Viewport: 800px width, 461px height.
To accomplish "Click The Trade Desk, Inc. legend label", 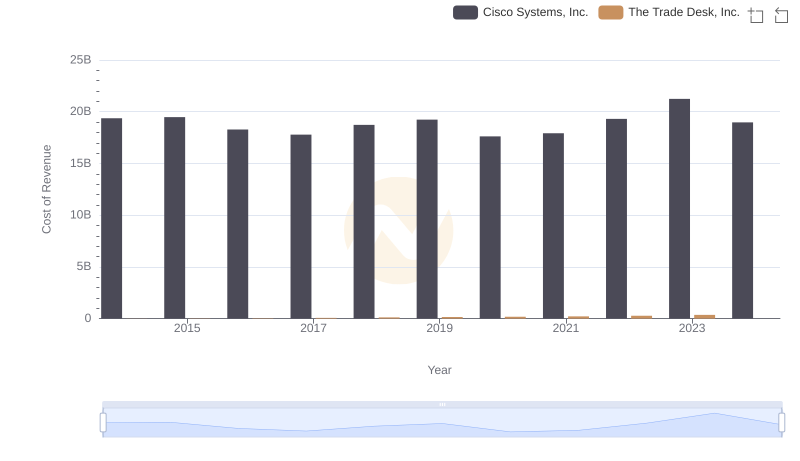I will 683,13.
